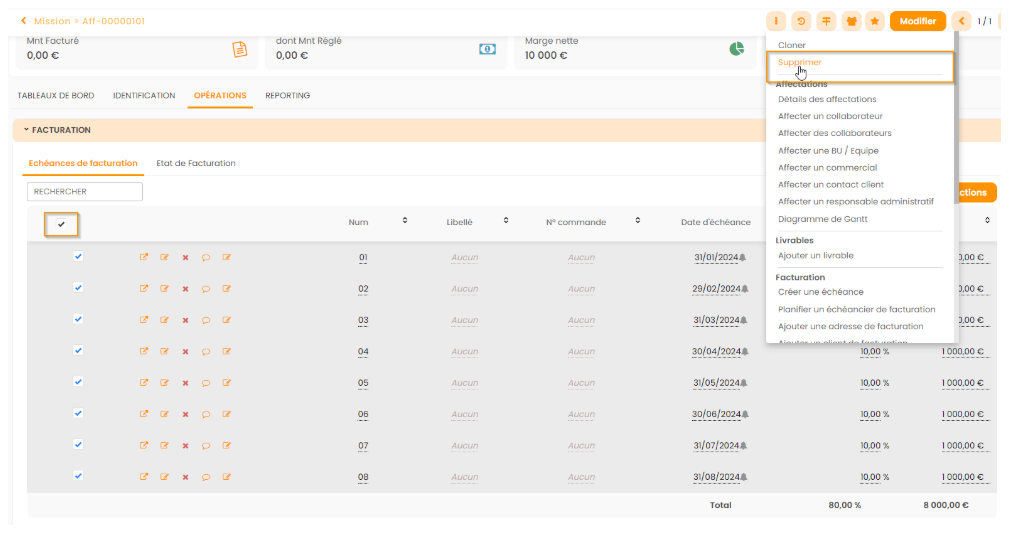Screen dimensions: 1009x547
Task: Choose Diagramme de Gantt menu entry
Action: [x=822, y=219]
